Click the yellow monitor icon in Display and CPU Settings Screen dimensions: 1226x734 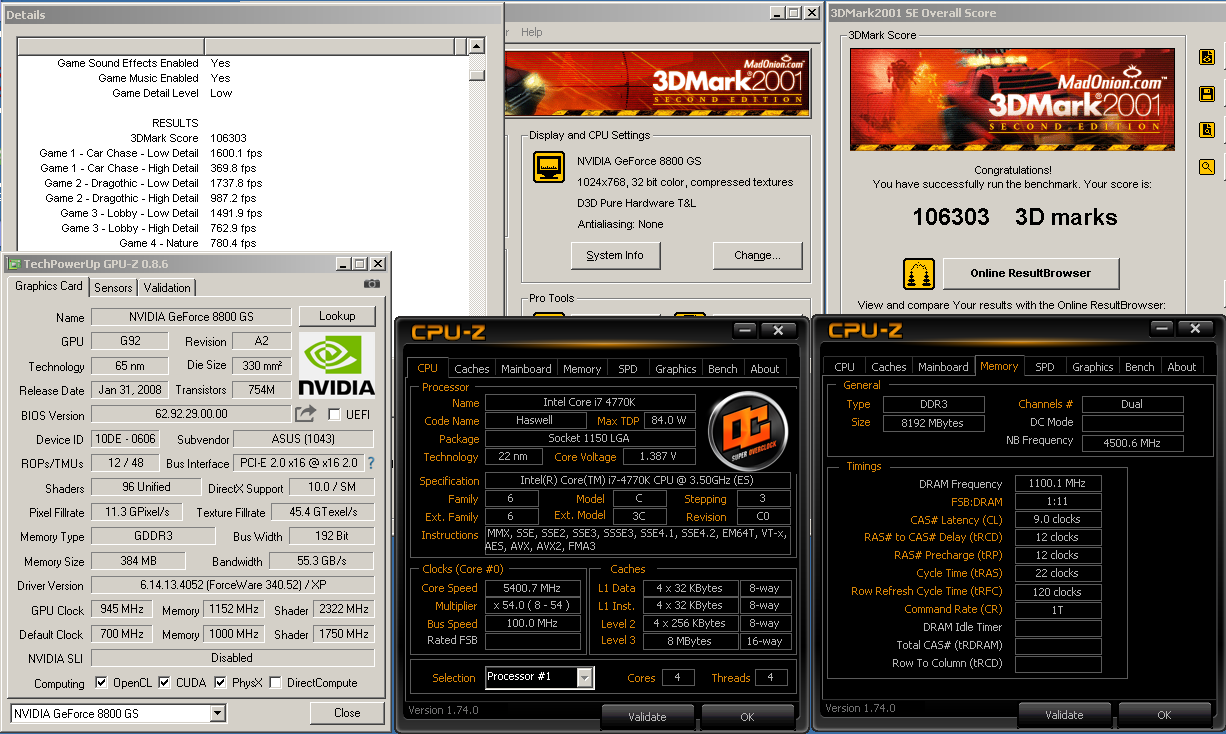point(549,167)
